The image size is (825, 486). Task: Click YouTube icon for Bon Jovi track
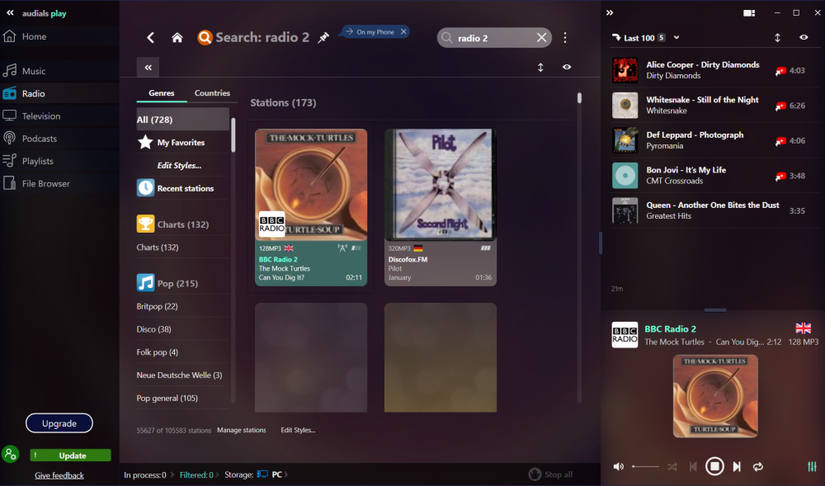[x=780, y=176]
